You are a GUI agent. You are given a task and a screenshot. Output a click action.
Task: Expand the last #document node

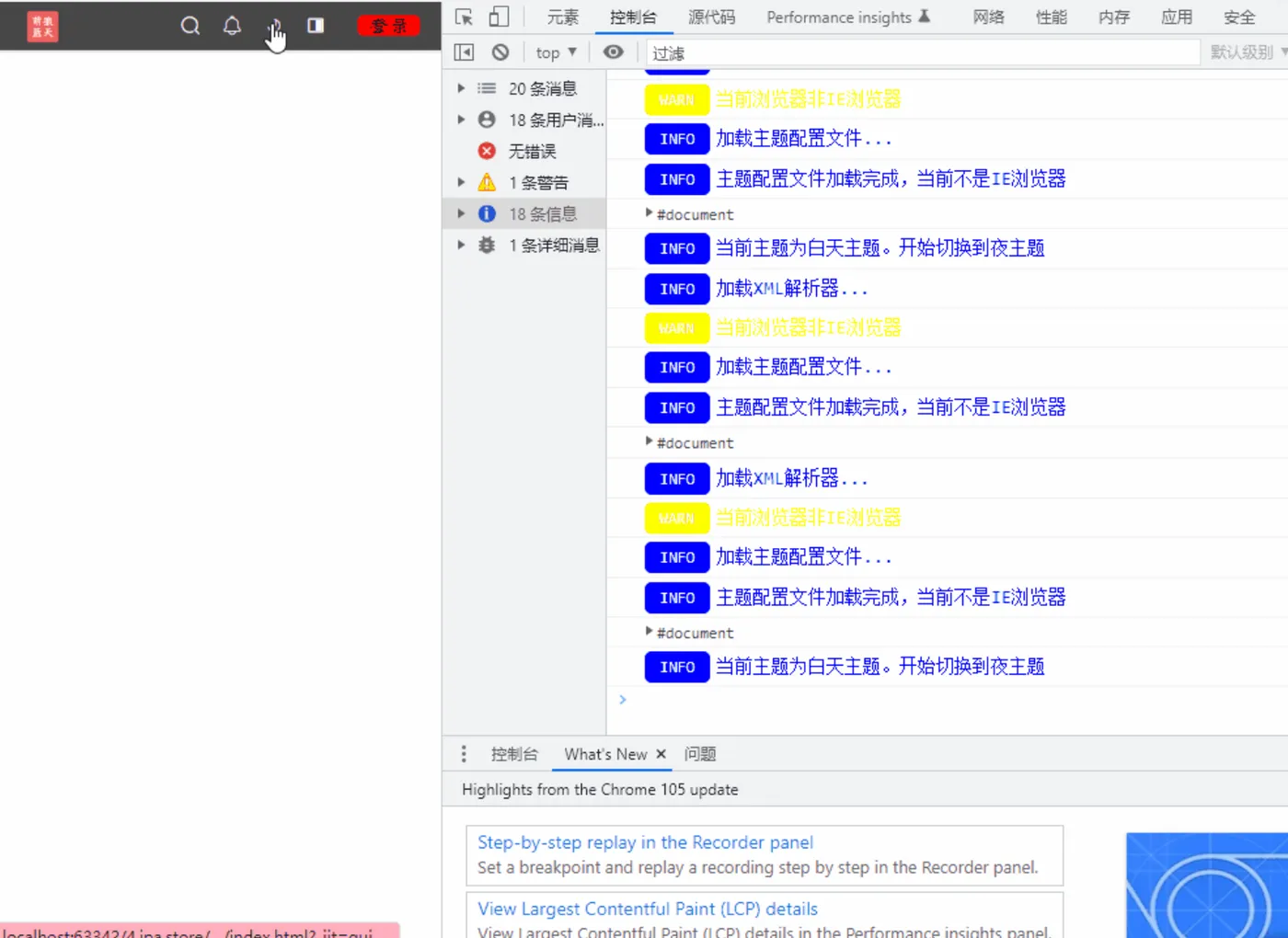[649, 632]
